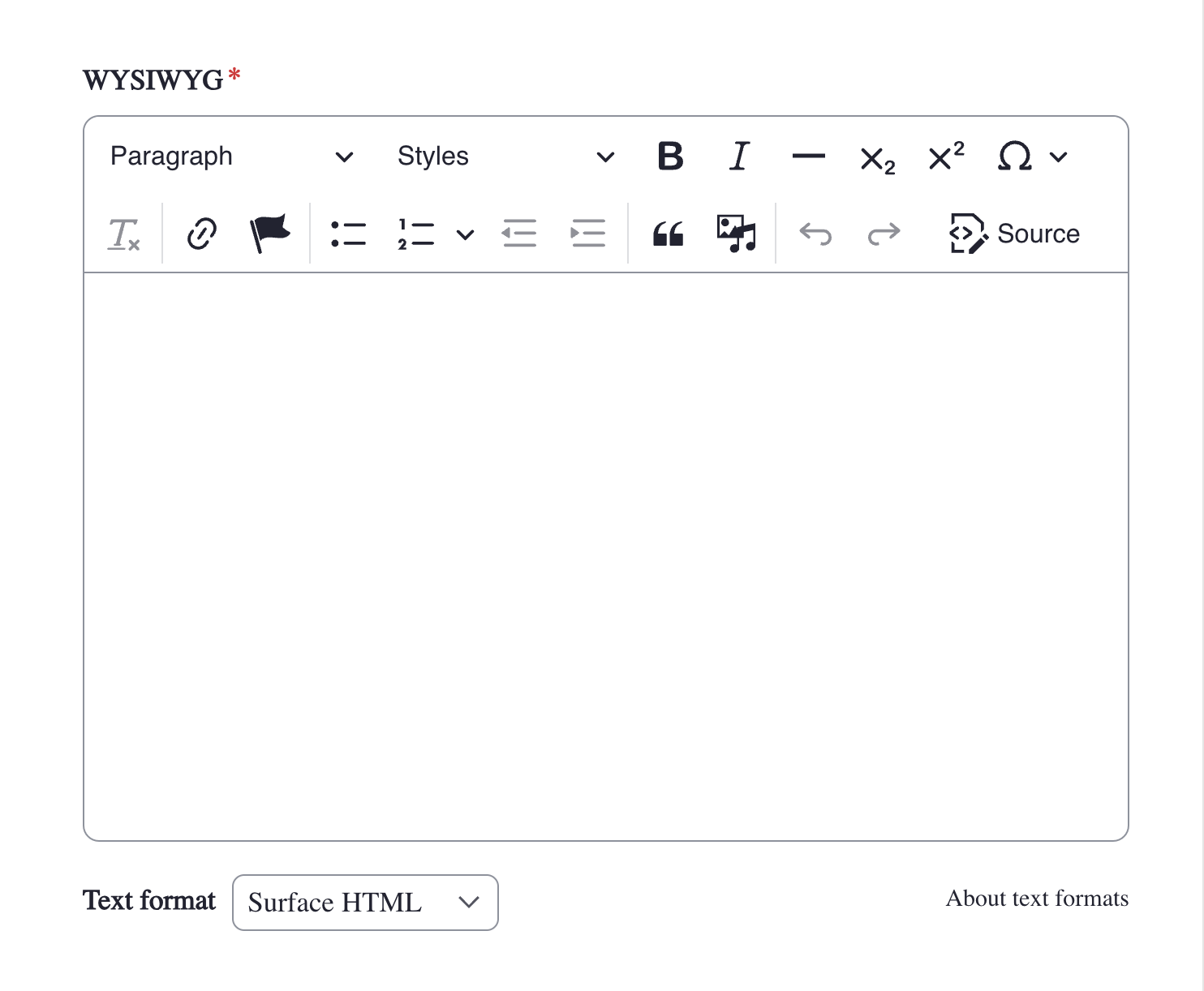Create a bulleted list
Screen dimensions: 1204x991
(x=348, y=234)
